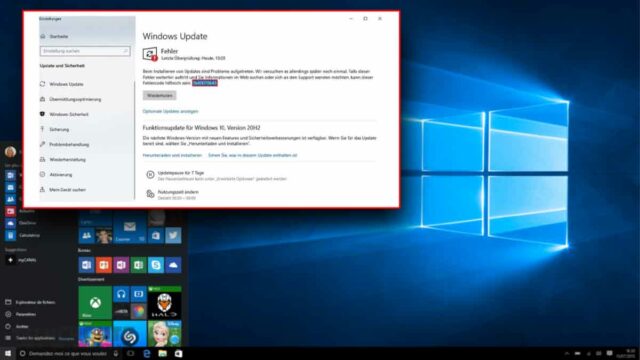
Task: Open the People tile in Start menu
Action: tap(87, 236)
